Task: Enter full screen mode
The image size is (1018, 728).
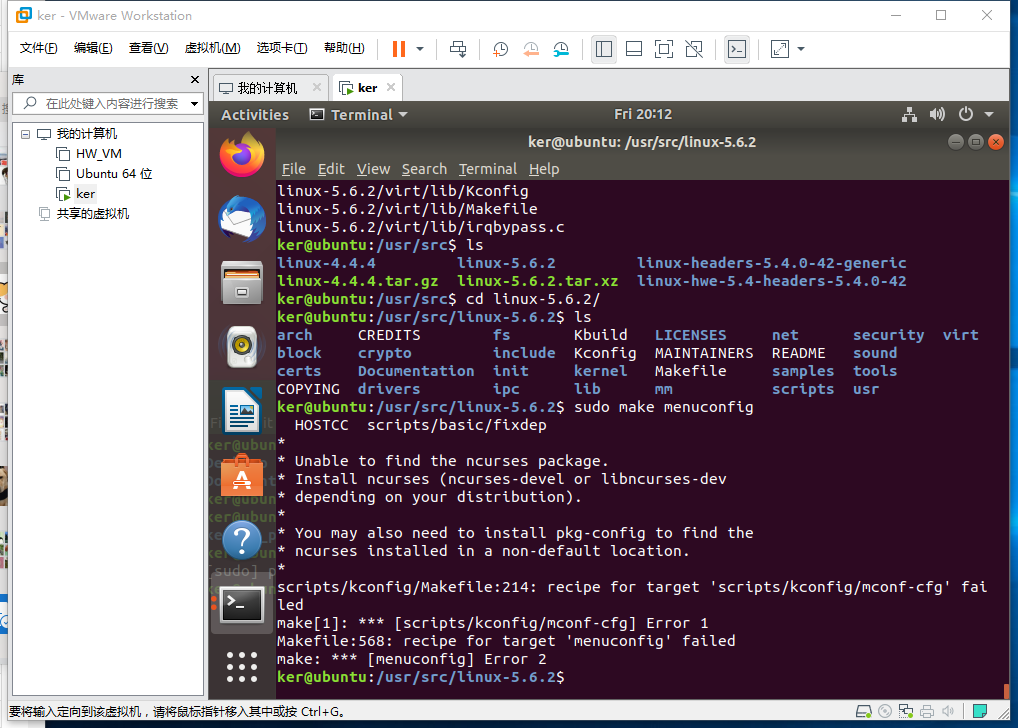Action: (663, 48)
